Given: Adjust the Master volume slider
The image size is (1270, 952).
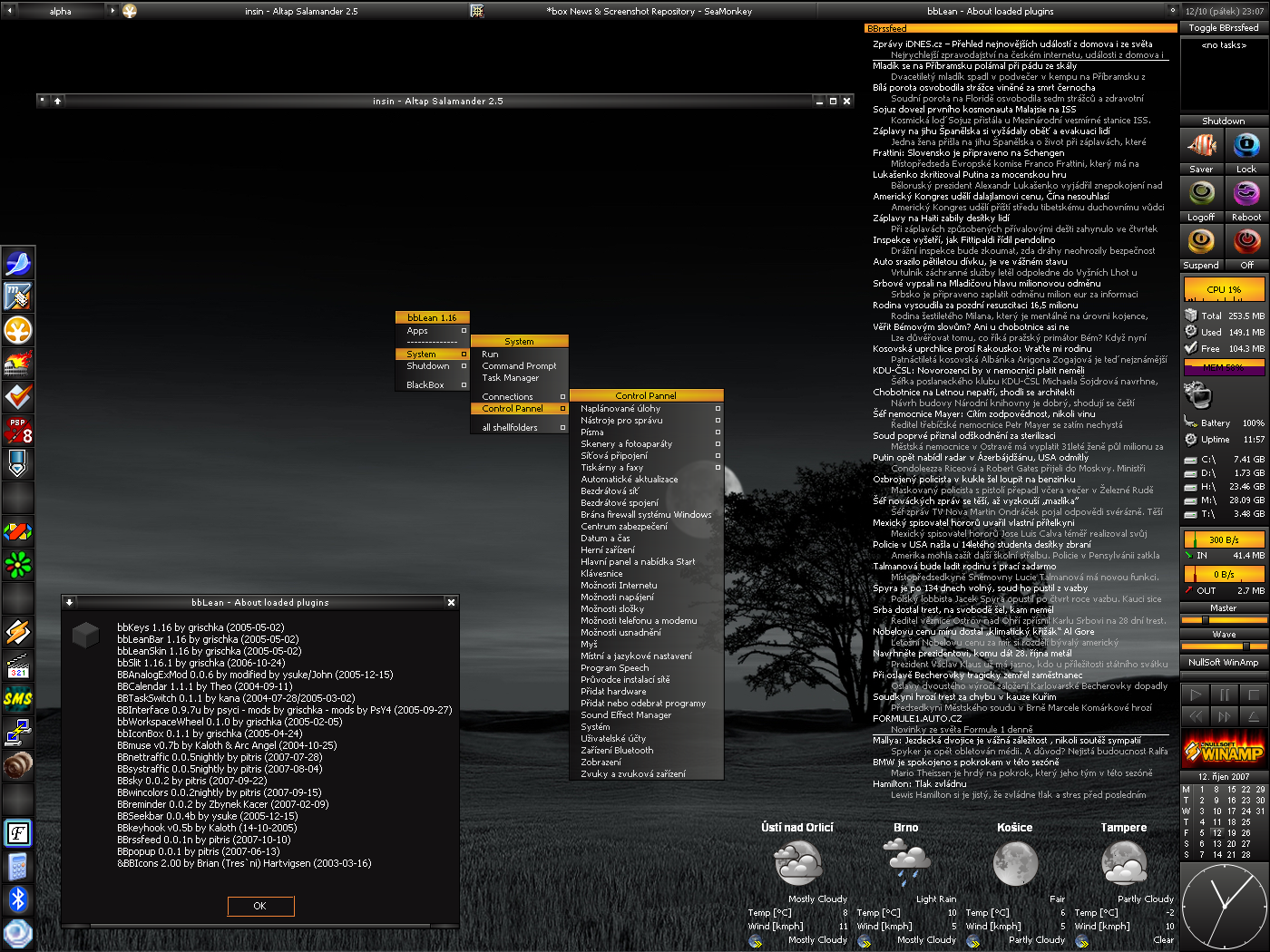Looking at the screenshot, I should [1224, 620].
